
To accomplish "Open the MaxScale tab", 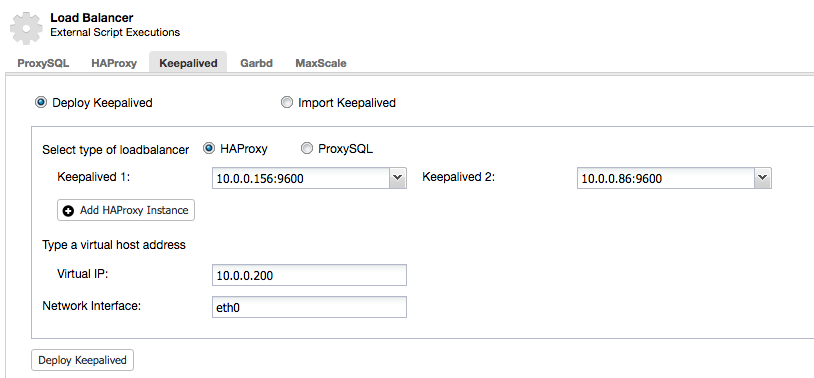I will tap(321, 63).
